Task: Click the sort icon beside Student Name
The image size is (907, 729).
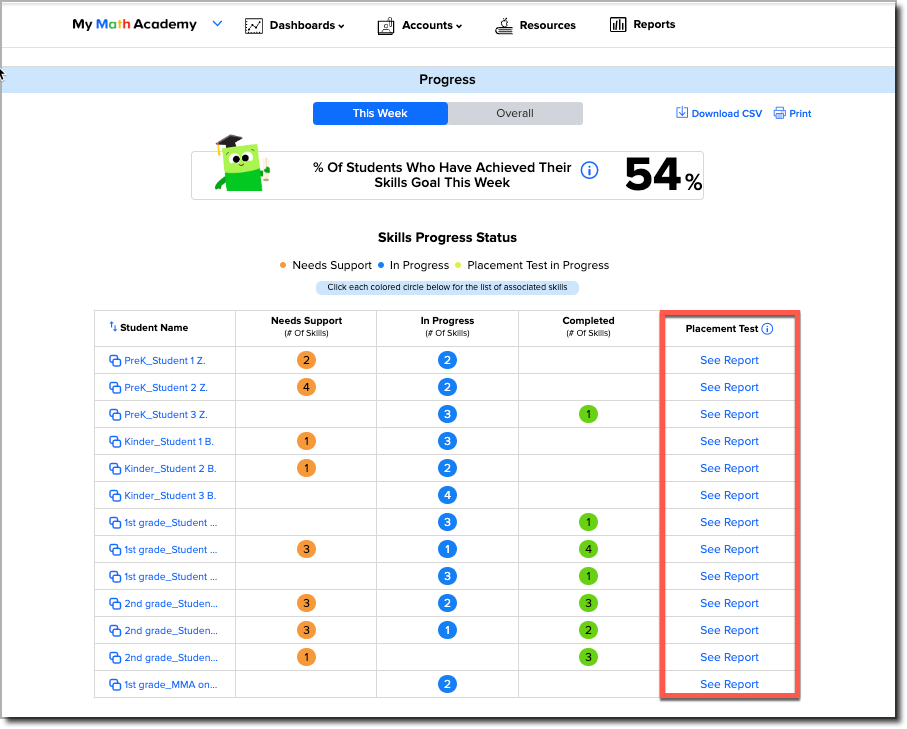Action: tap(113, 327)
